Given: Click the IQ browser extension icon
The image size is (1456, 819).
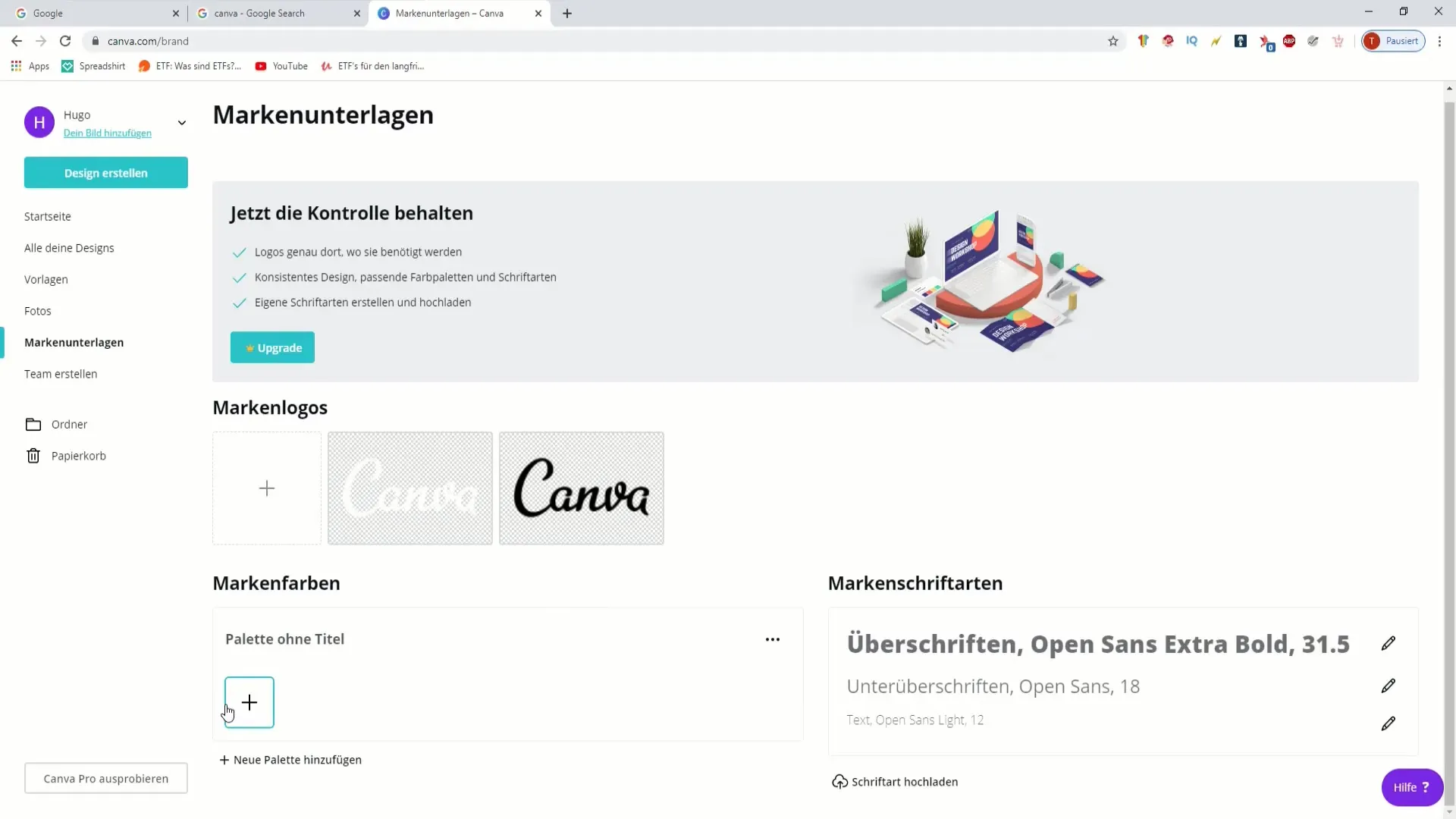Looking at the screenshot, I should [x=1191, y=41].
